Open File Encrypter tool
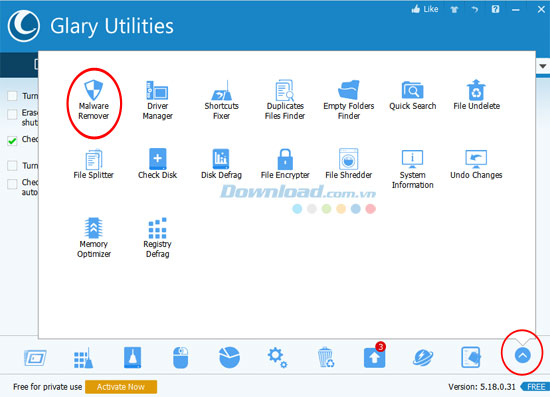Viewport: 550px width, 397px height. point(285,164)
